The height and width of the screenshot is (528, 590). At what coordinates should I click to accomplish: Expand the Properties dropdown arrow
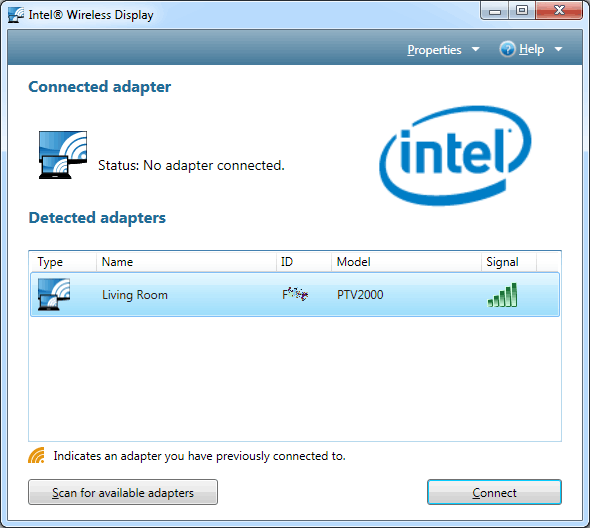pos(476,49)
